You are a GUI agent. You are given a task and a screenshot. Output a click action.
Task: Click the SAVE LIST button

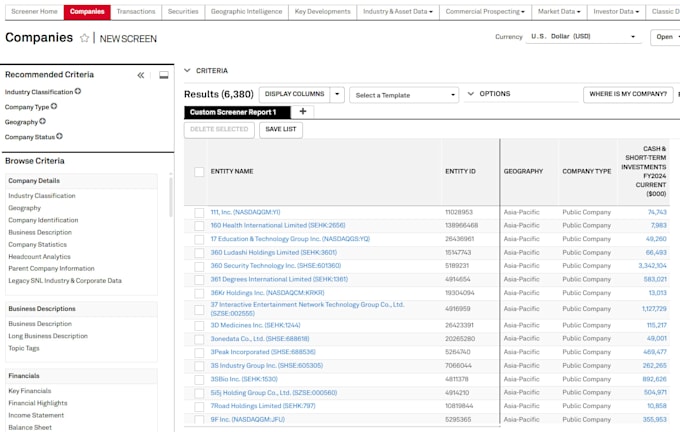point(281,129)
